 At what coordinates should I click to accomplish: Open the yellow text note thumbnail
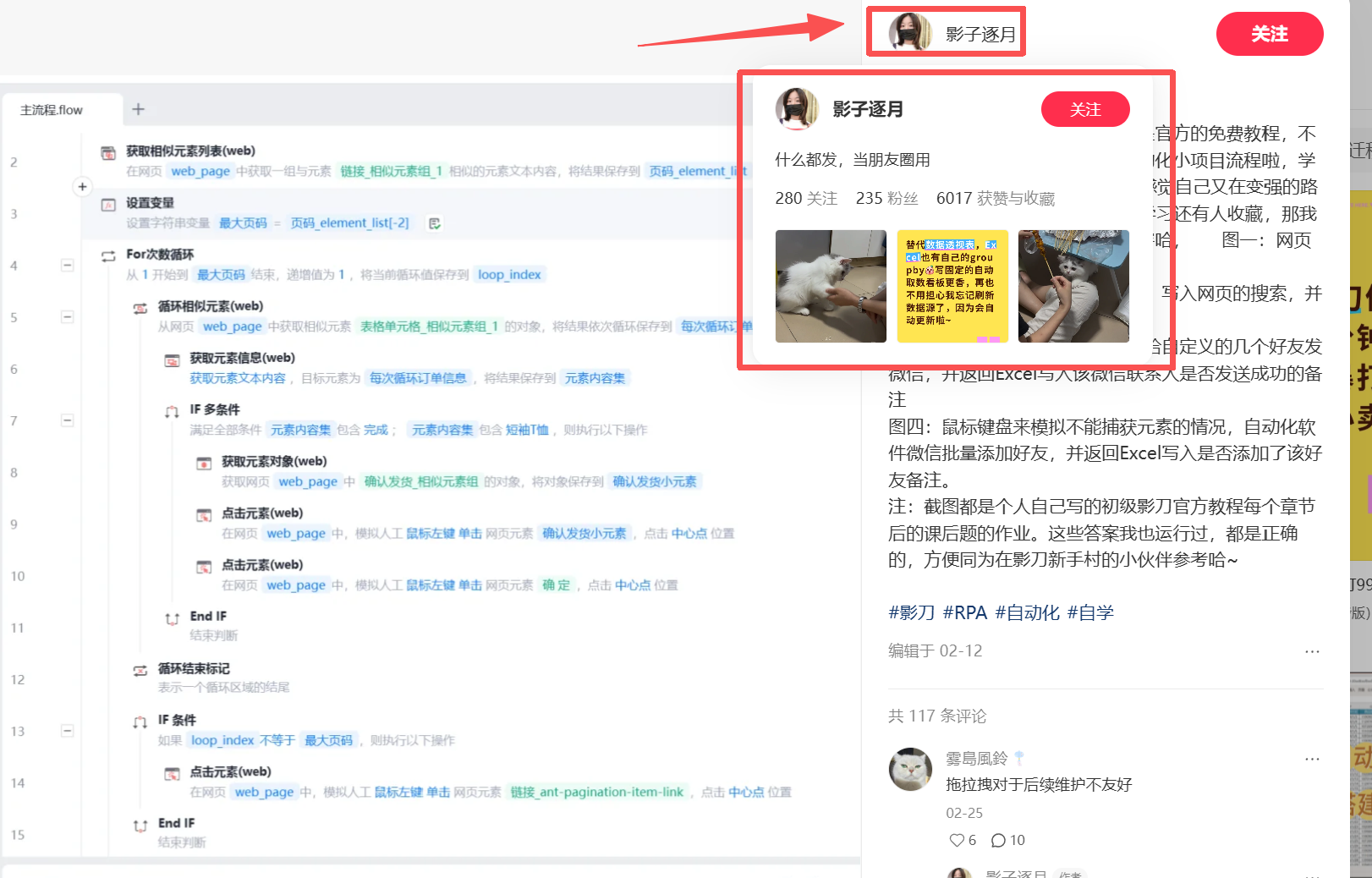(x=952, y=286)
